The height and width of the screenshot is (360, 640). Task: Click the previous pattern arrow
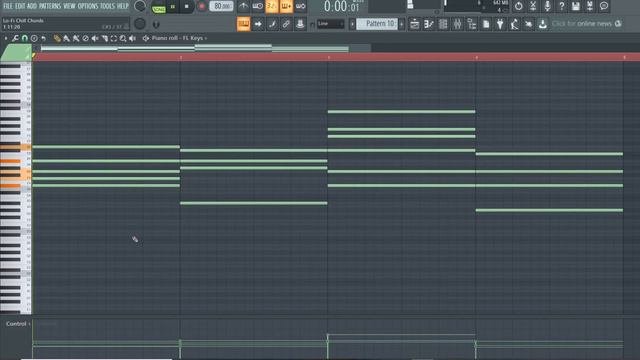tap(352, 24)
